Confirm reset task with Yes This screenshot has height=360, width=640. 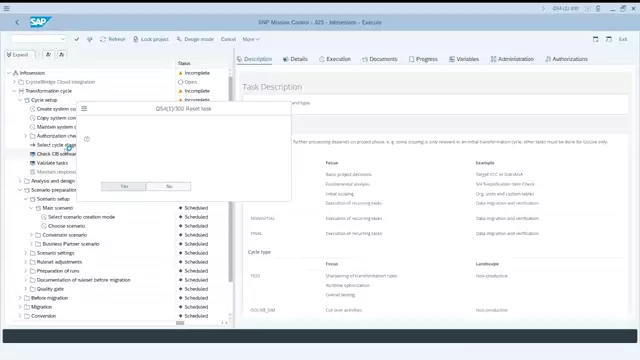click(x=124, y=186)
